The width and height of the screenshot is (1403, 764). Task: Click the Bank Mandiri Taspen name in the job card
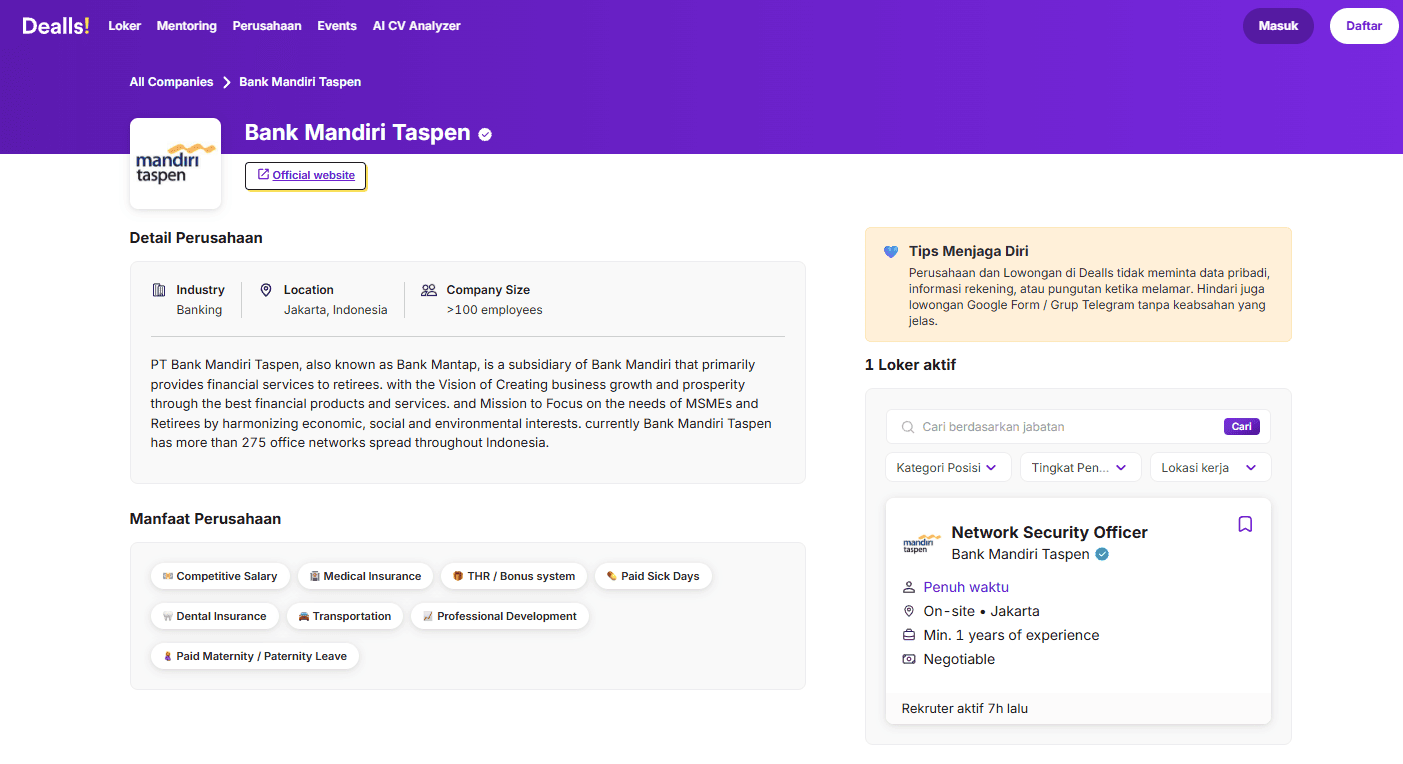(1020, 554)
